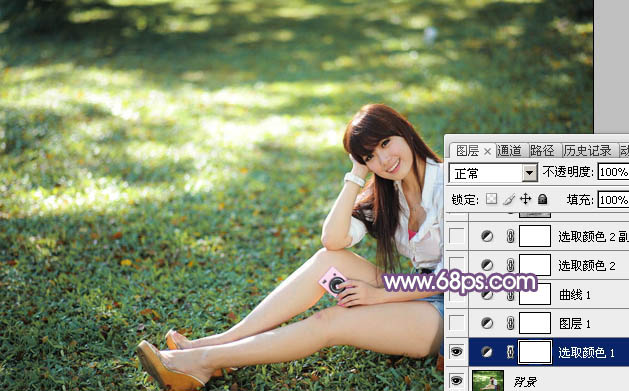Hide the 背景 layer eye
Screen dimensions: 629x391
(457, 380)
